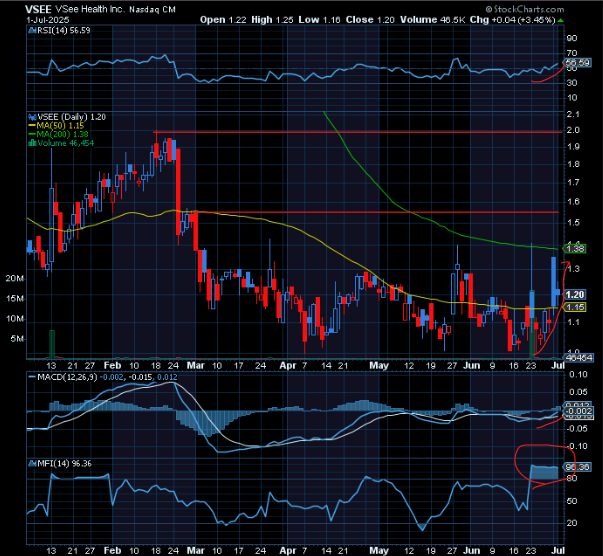
Task: Click the green 1.38 price tag on axis
Action: [575, 248]
